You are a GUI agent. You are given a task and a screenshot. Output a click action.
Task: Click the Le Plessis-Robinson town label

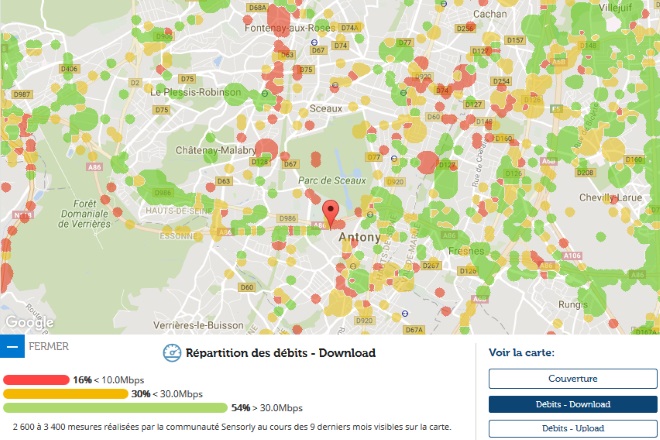click(x=196, y=91)
